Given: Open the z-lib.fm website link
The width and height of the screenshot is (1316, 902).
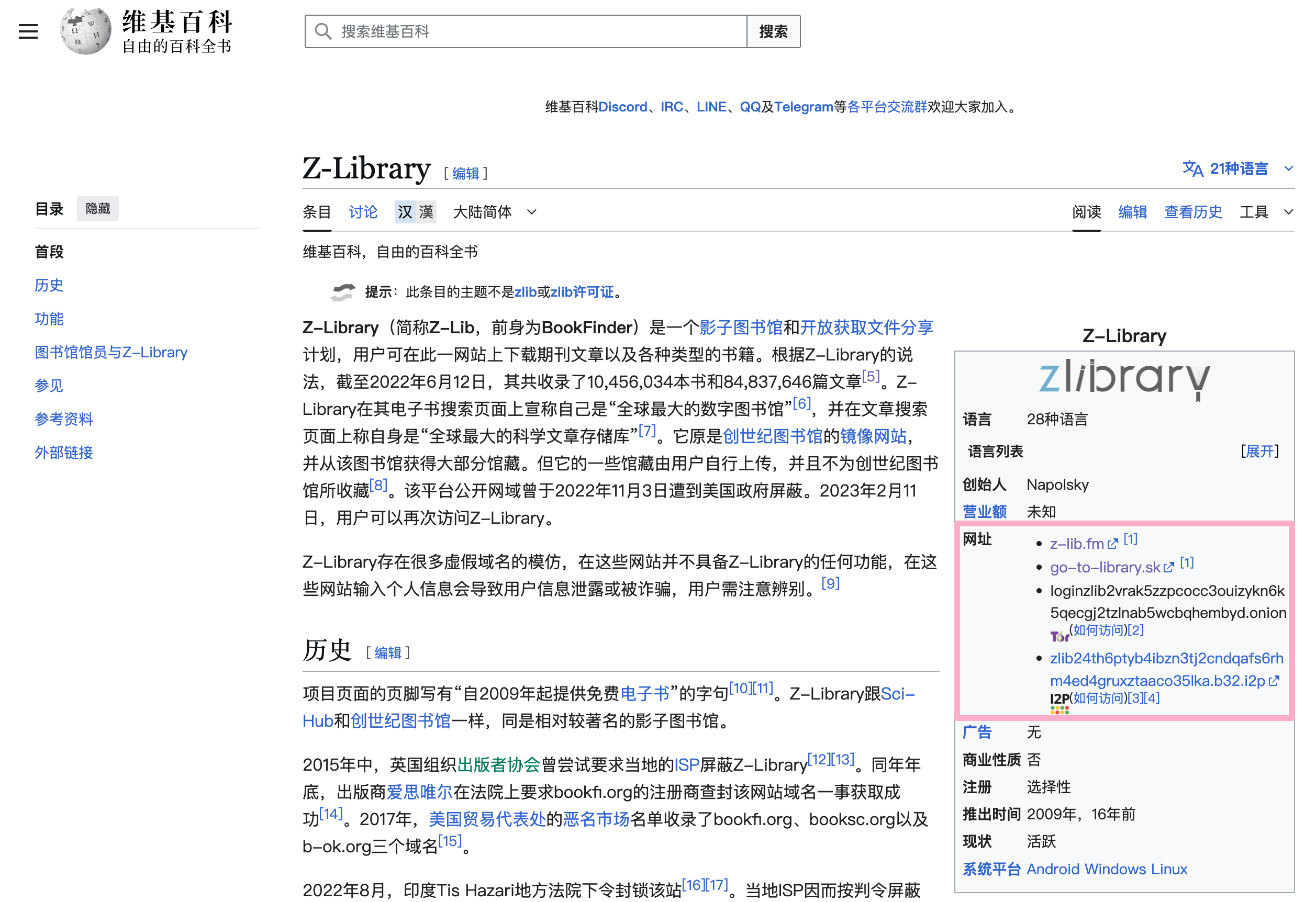Looking at the screenshot, I should click(x=1076, y=544).
